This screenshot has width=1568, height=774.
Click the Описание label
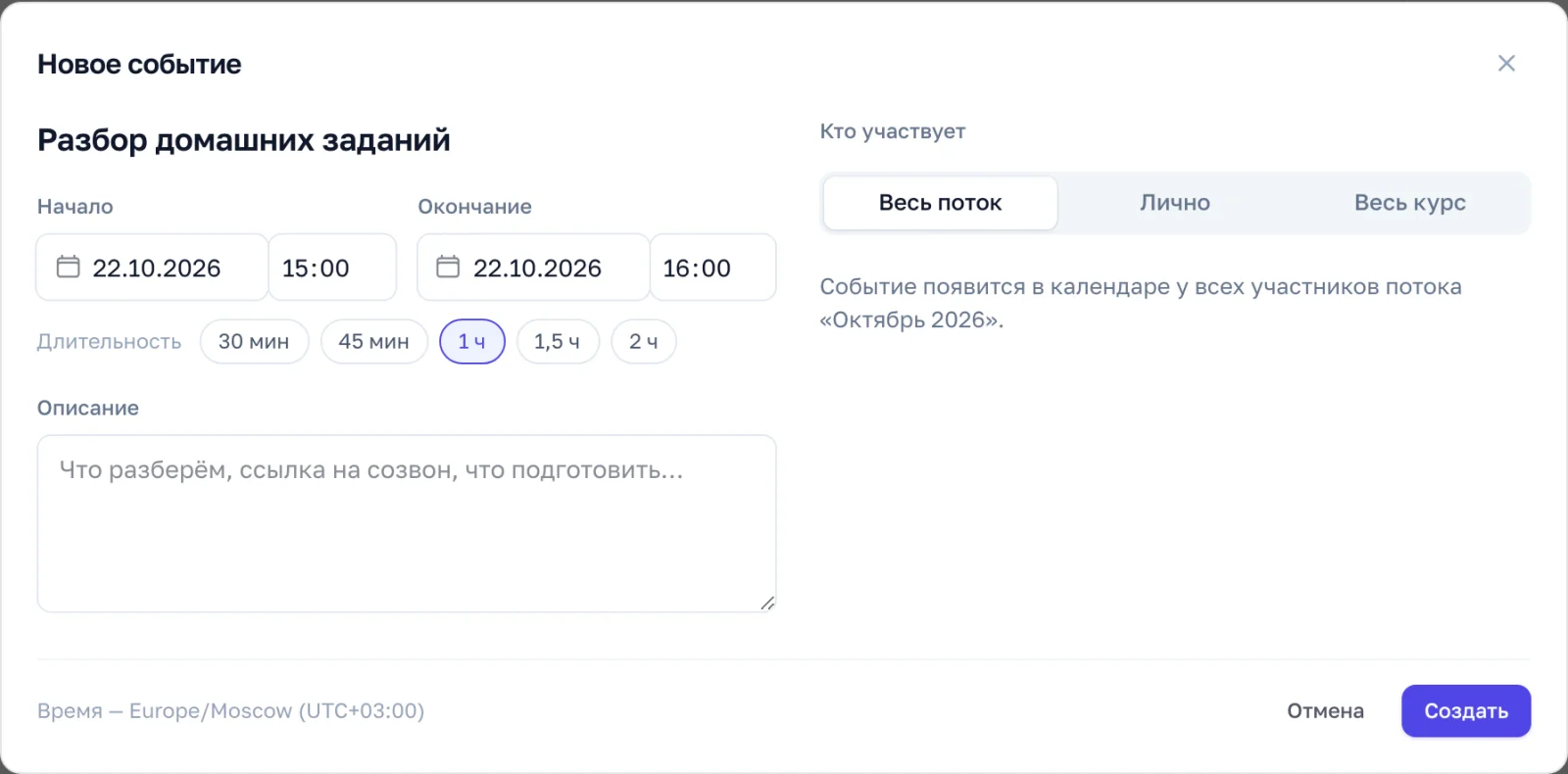(88, 409)
